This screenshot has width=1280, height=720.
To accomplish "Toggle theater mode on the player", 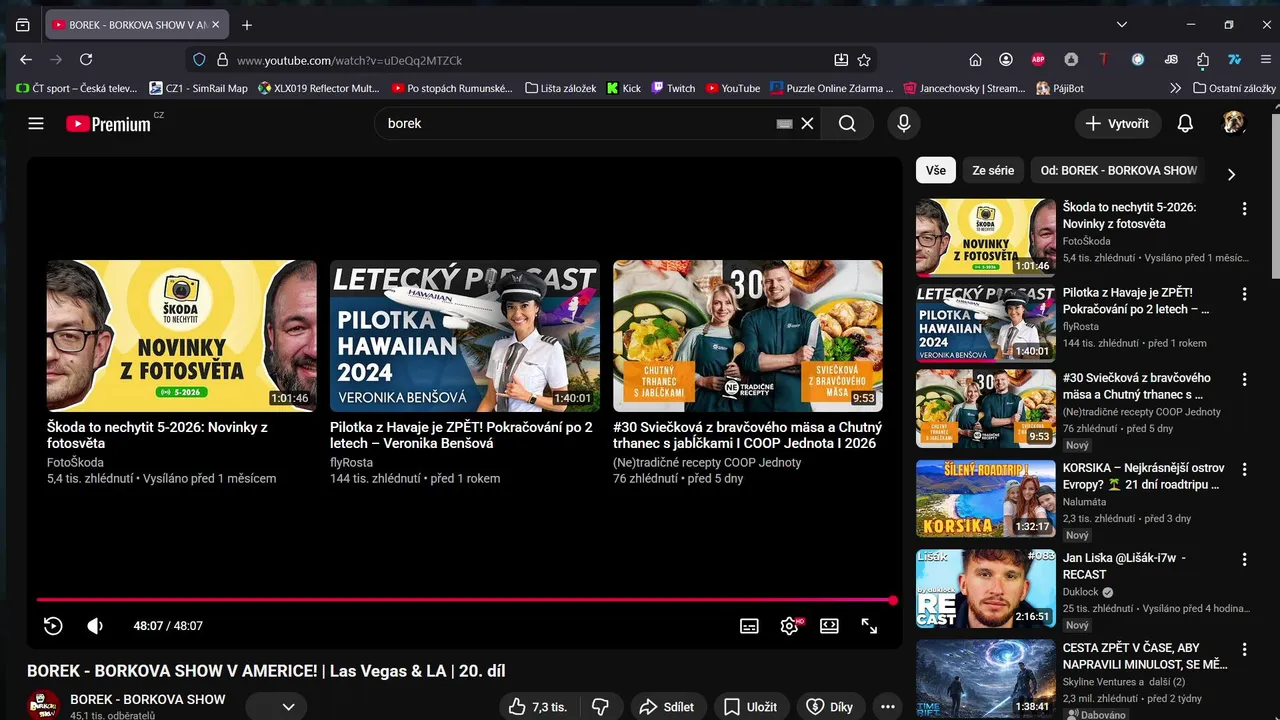I will [829, 626].
